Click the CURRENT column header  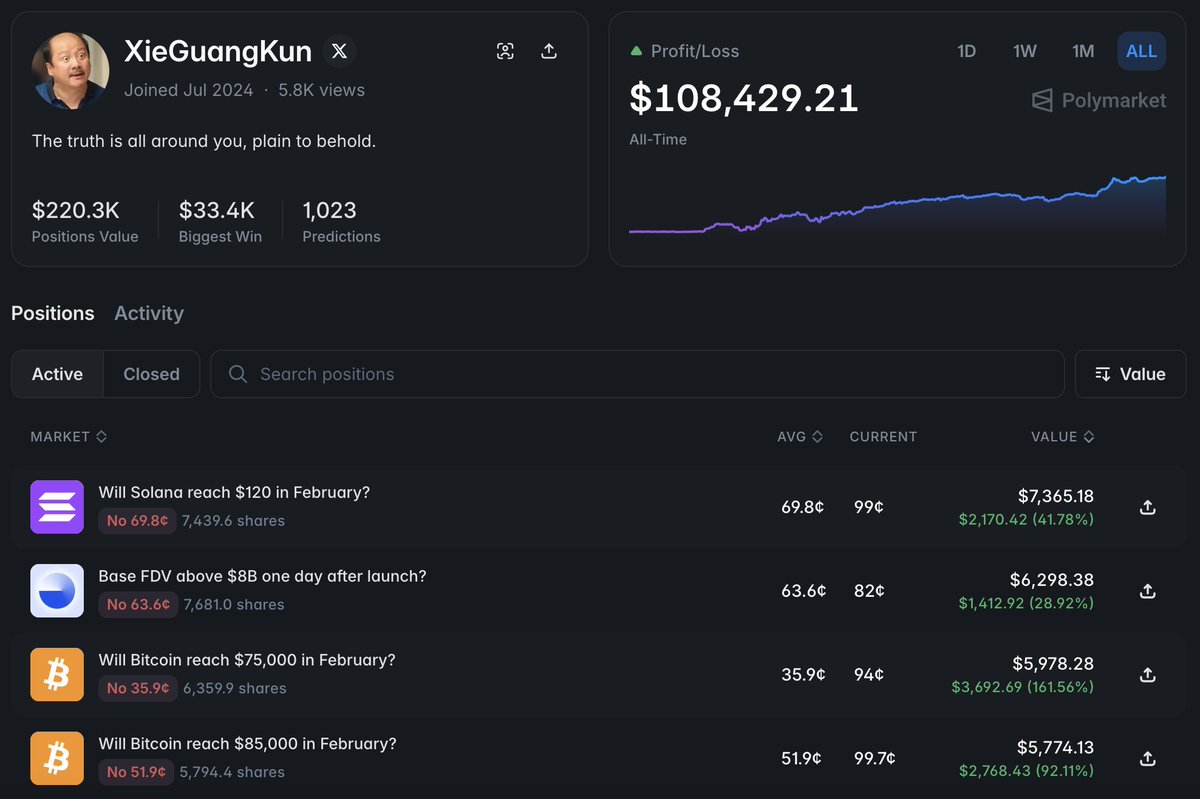pos(883,437)
